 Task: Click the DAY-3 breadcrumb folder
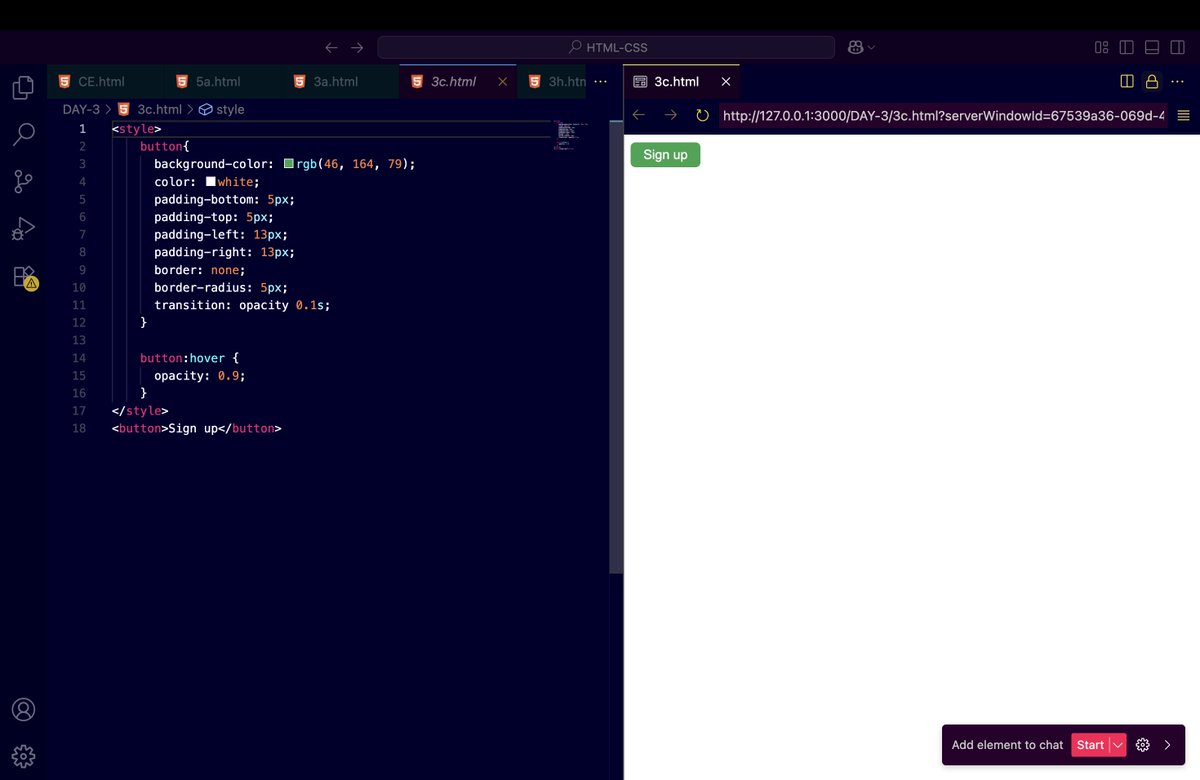click(x=81, y=109)
